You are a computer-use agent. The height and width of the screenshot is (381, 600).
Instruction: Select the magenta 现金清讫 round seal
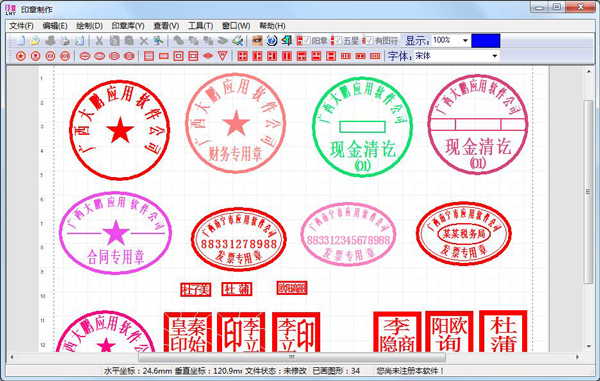click(x=478, y=124)
